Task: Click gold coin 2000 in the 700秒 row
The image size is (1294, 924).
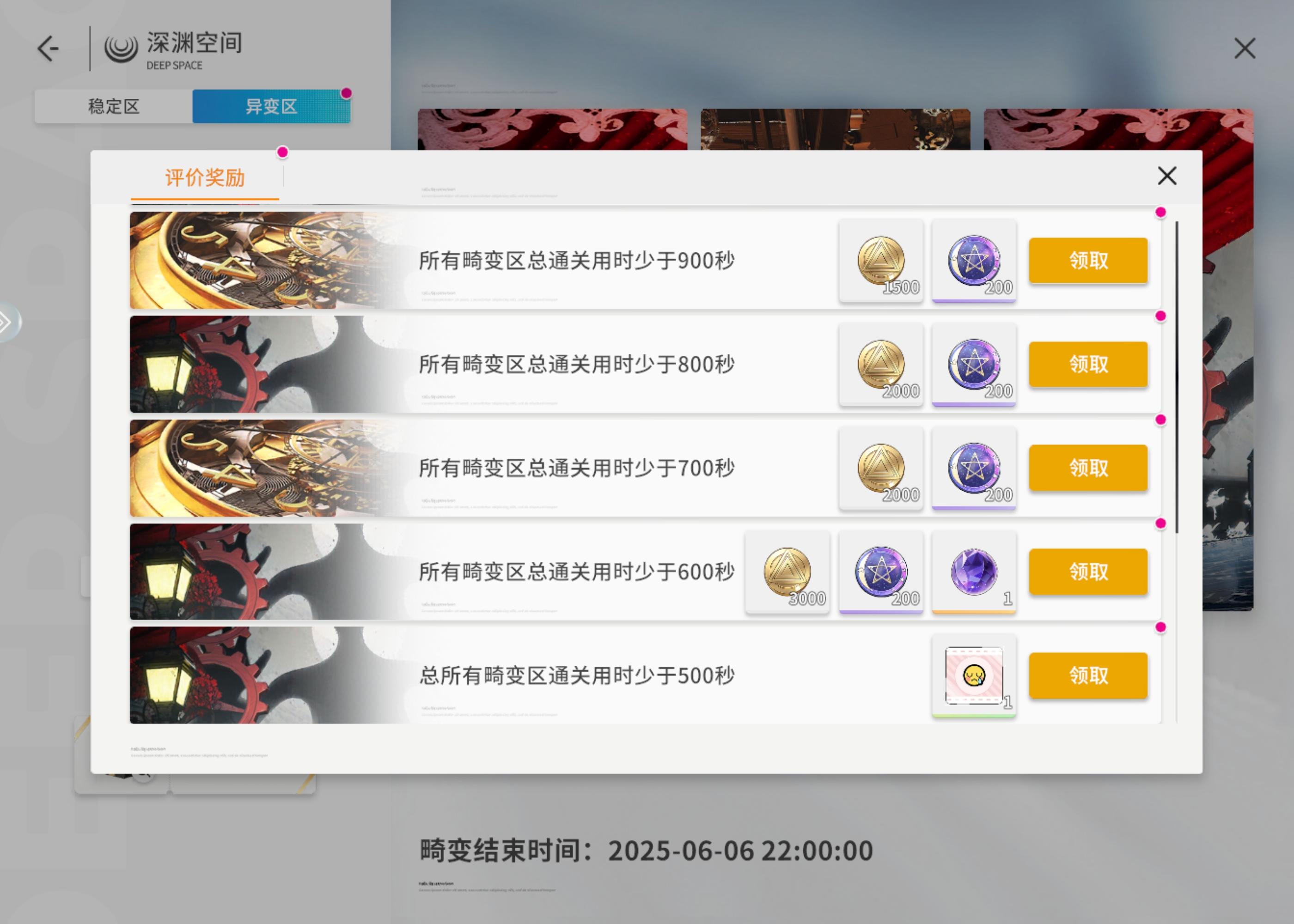Action: point(881,468)
